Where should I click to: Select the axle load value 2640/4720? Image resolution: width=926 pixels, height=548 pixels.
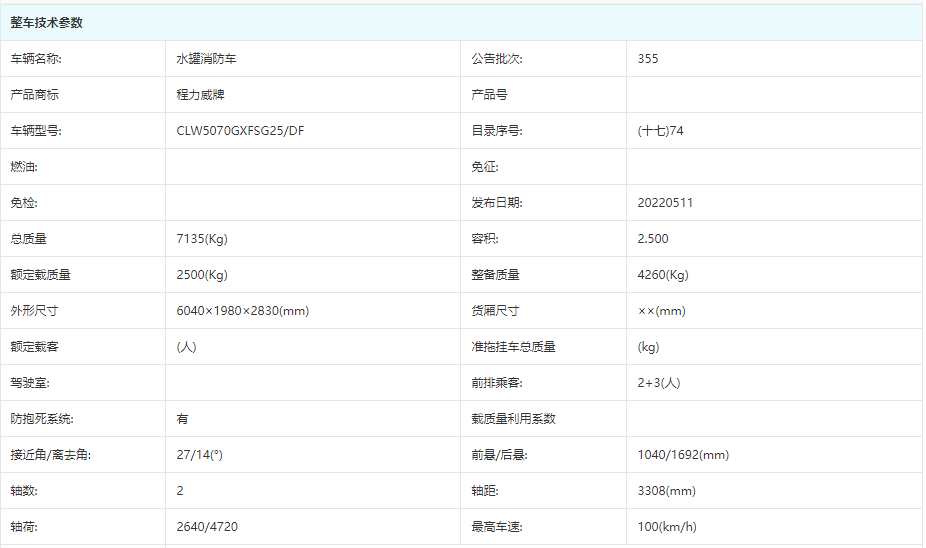point(207,527)
